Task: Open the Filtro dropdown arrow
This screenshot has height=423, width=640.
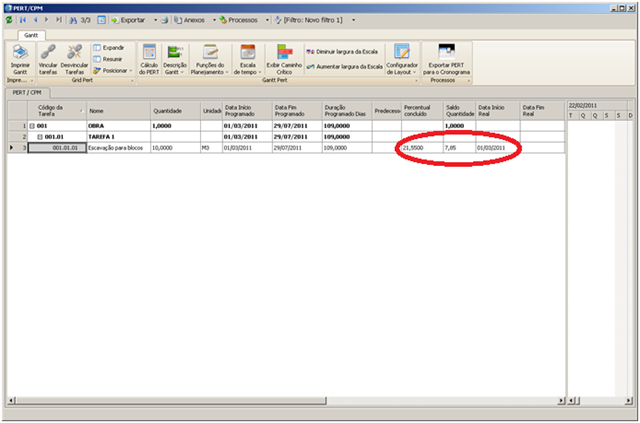Action: pos(353,20)
